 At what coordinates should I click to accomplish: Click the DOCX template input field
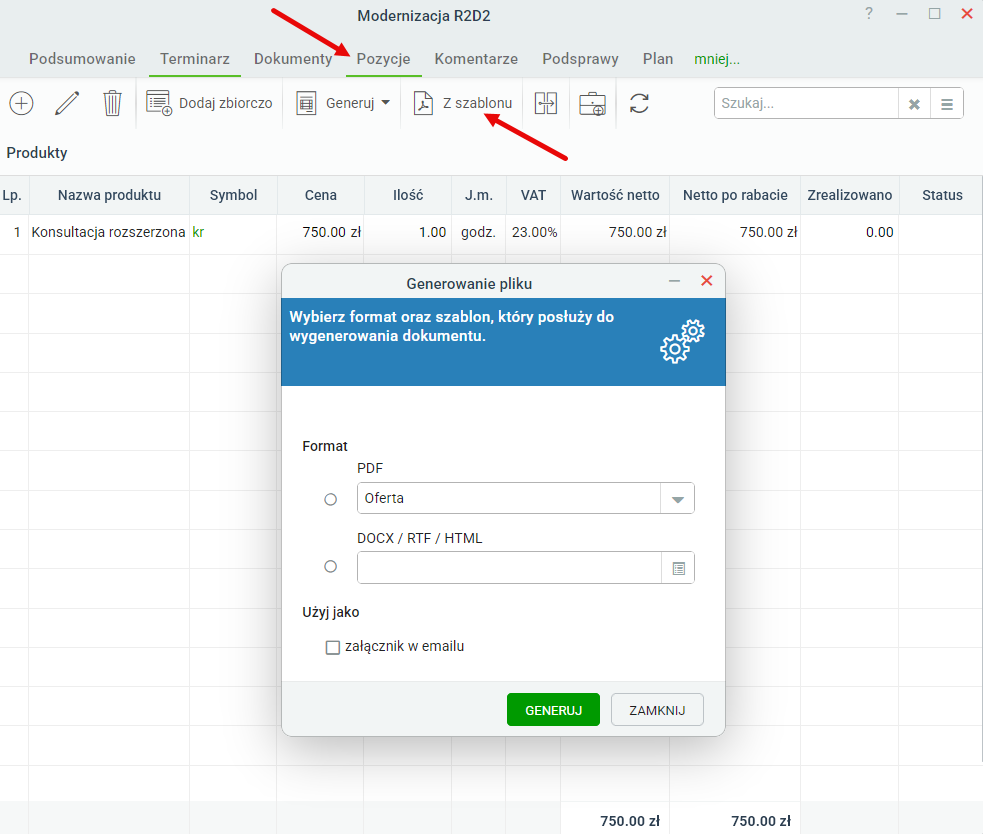pyautogui.click(x=509, y=567)
